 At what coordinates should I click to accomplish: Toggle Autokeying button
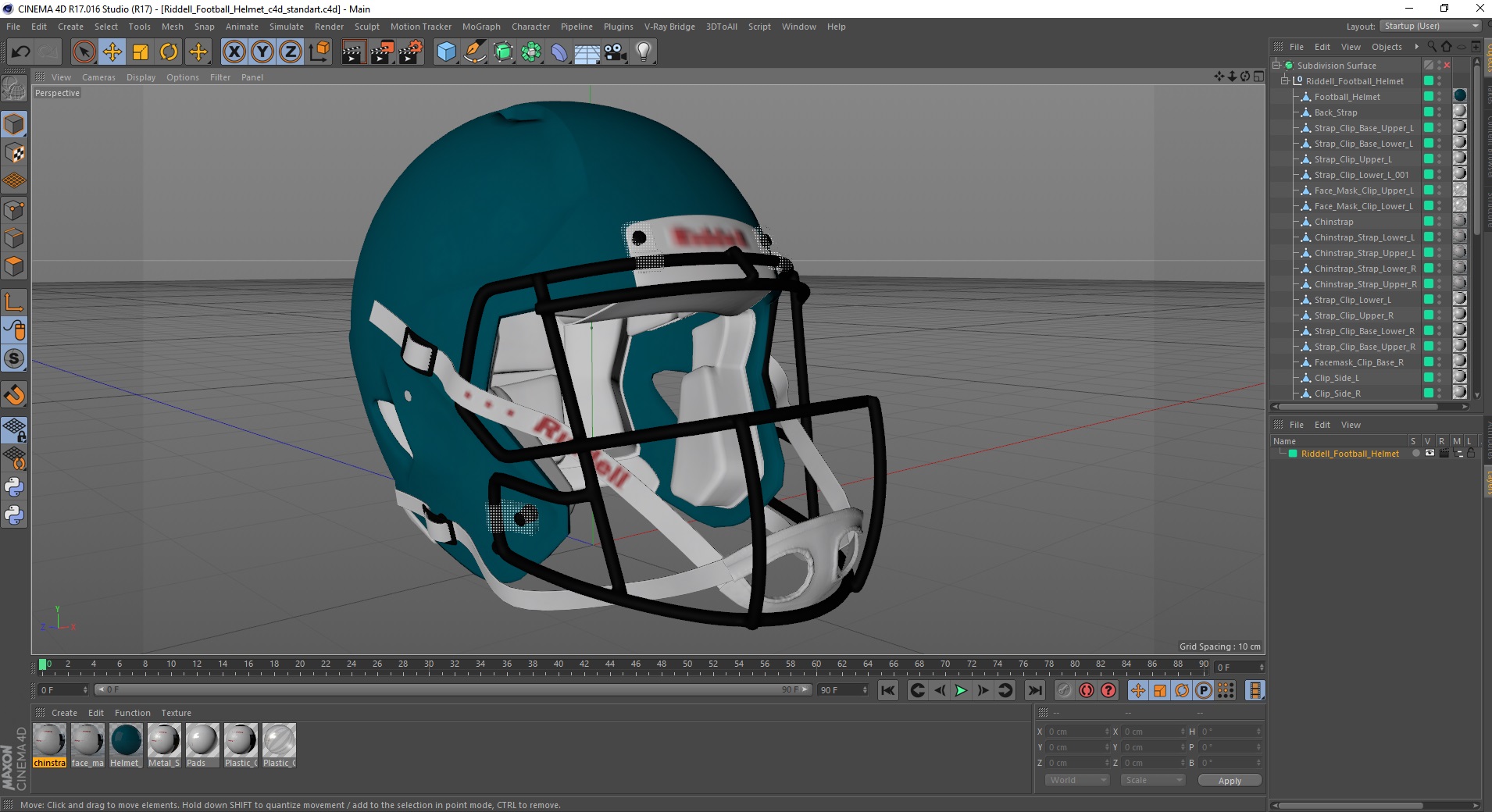tap(1087, 690)
